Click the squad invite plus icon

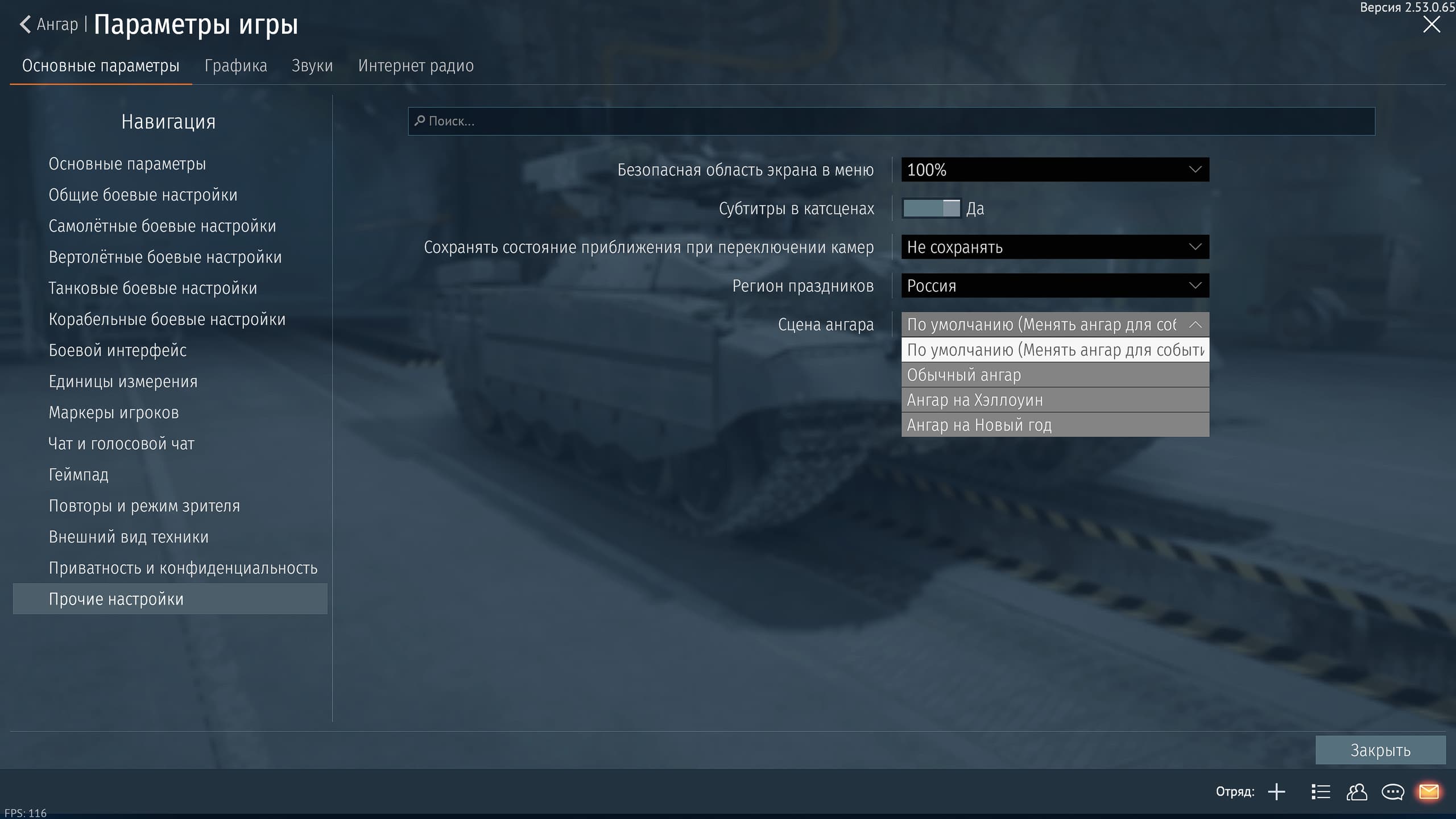(x=1276, y=792)
